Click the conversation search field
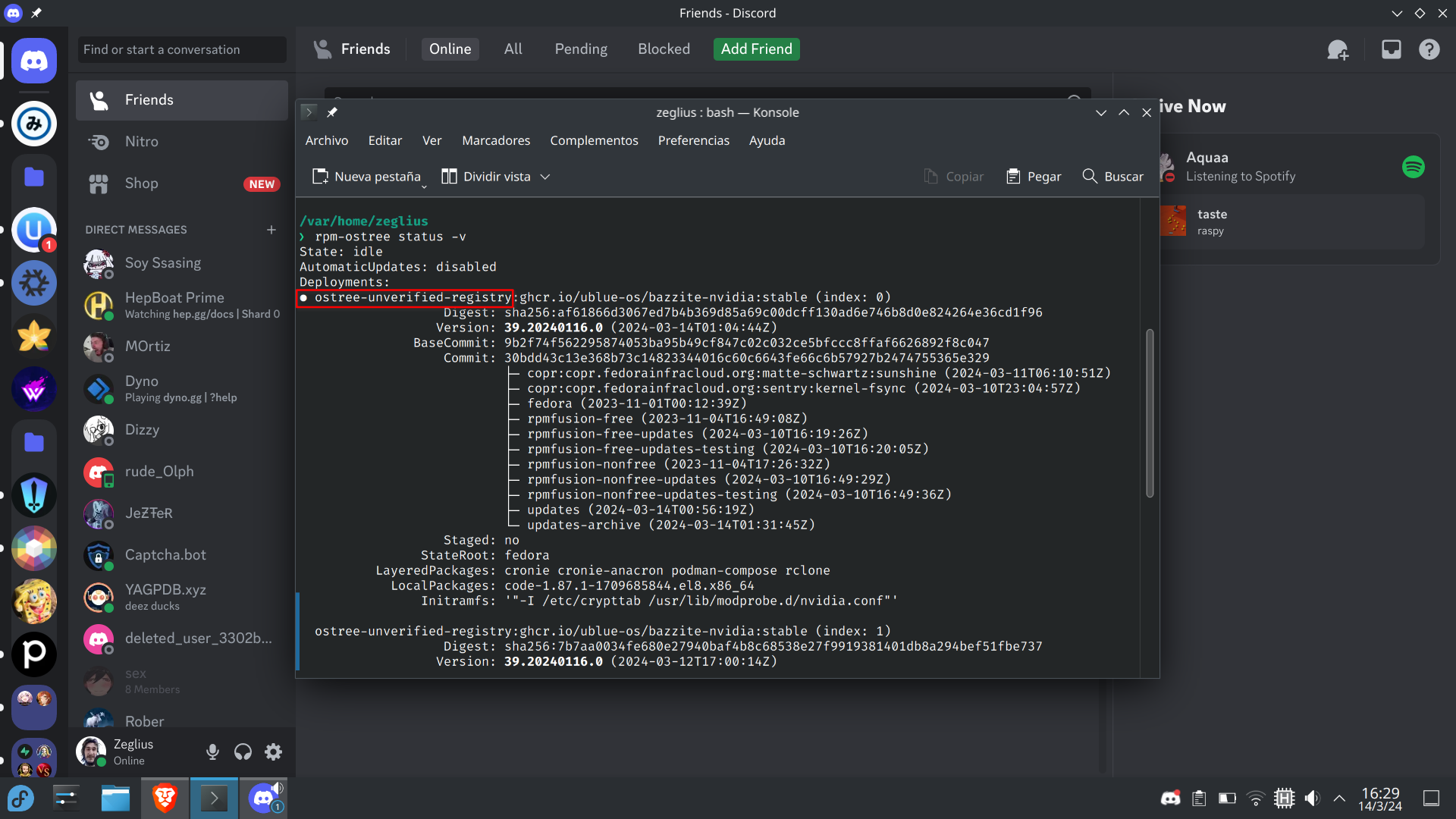The image size is (1456, 819). (x=180, y=49)
